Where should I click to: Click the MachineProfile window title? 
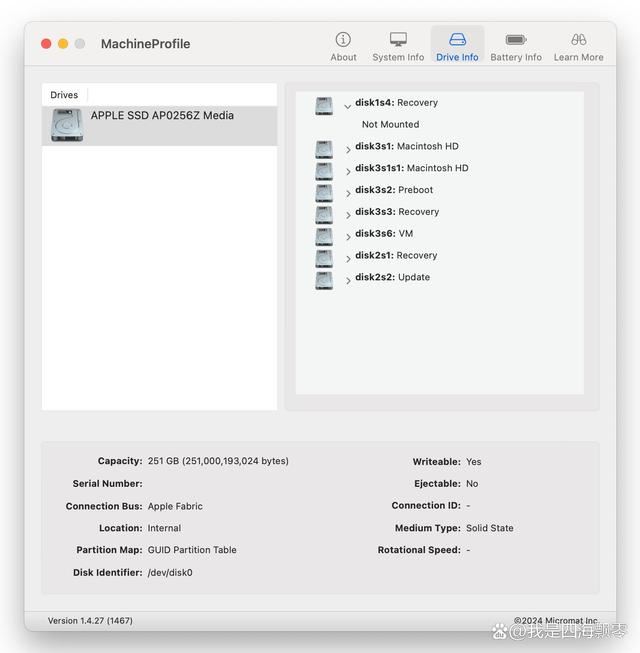(x=145, y=44)
